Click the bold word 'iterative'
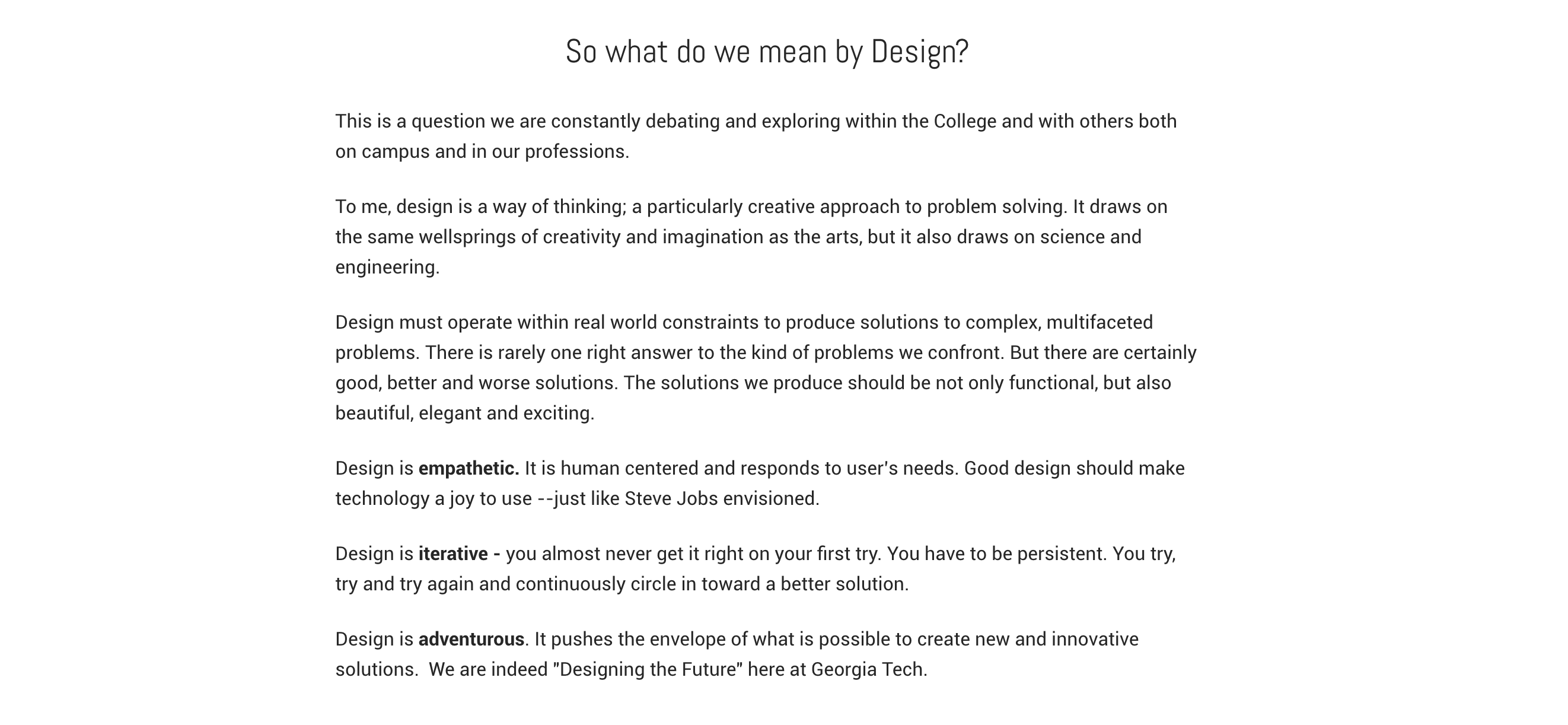Viewport: 1568px width, 725px height. (x=453, y=554)
